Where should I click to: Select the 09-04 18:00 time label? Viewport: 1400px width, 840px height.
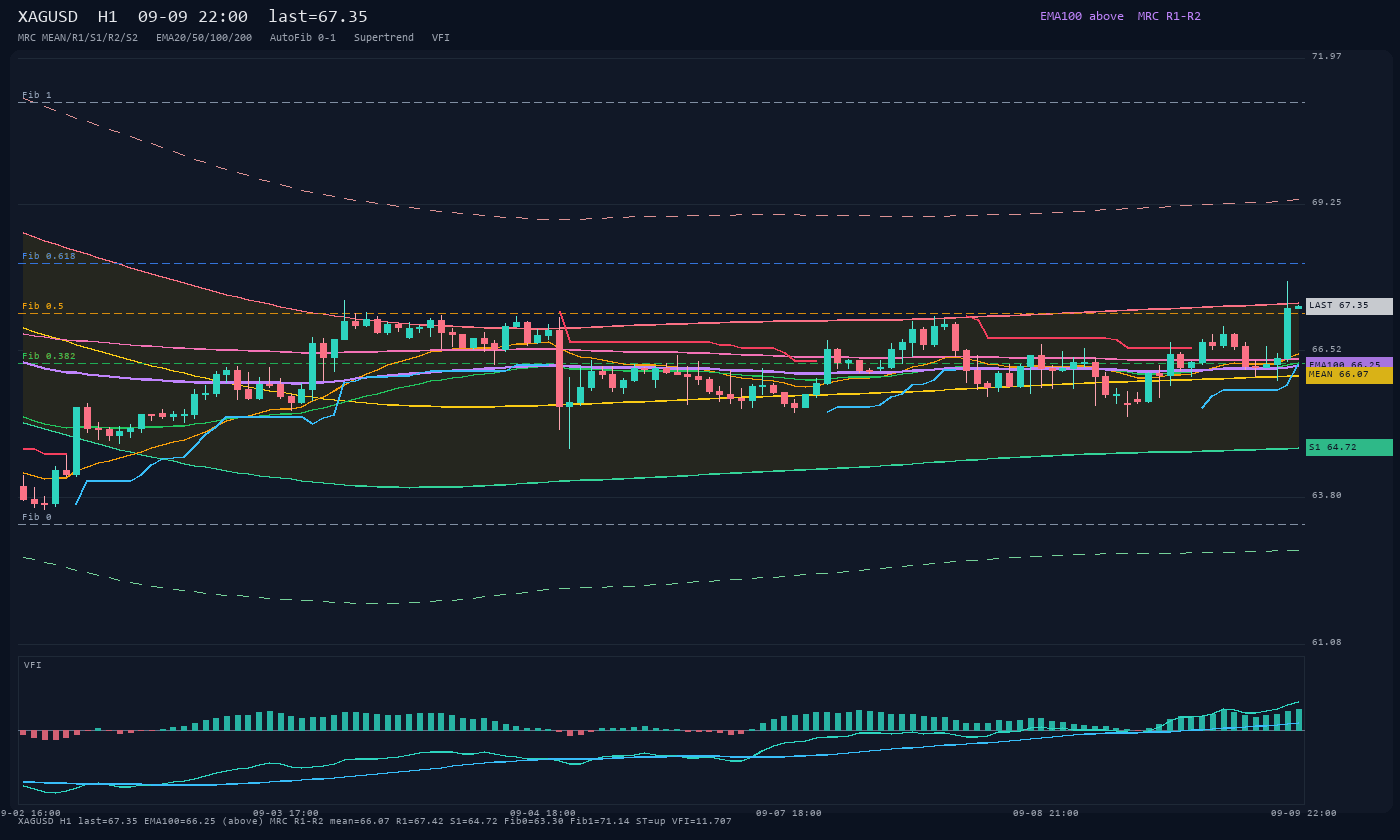[x=543, y=814]
